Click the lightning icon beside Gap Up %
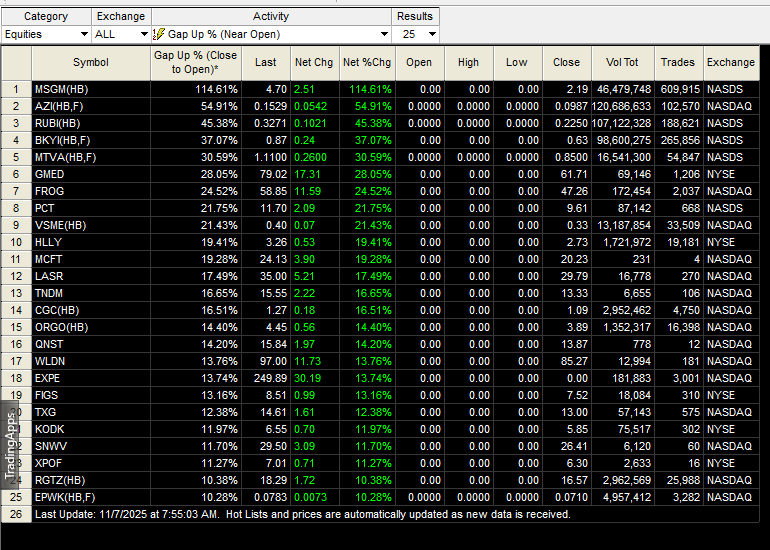The height and width of the screenshot is (550, 770). tap(159, 34)
